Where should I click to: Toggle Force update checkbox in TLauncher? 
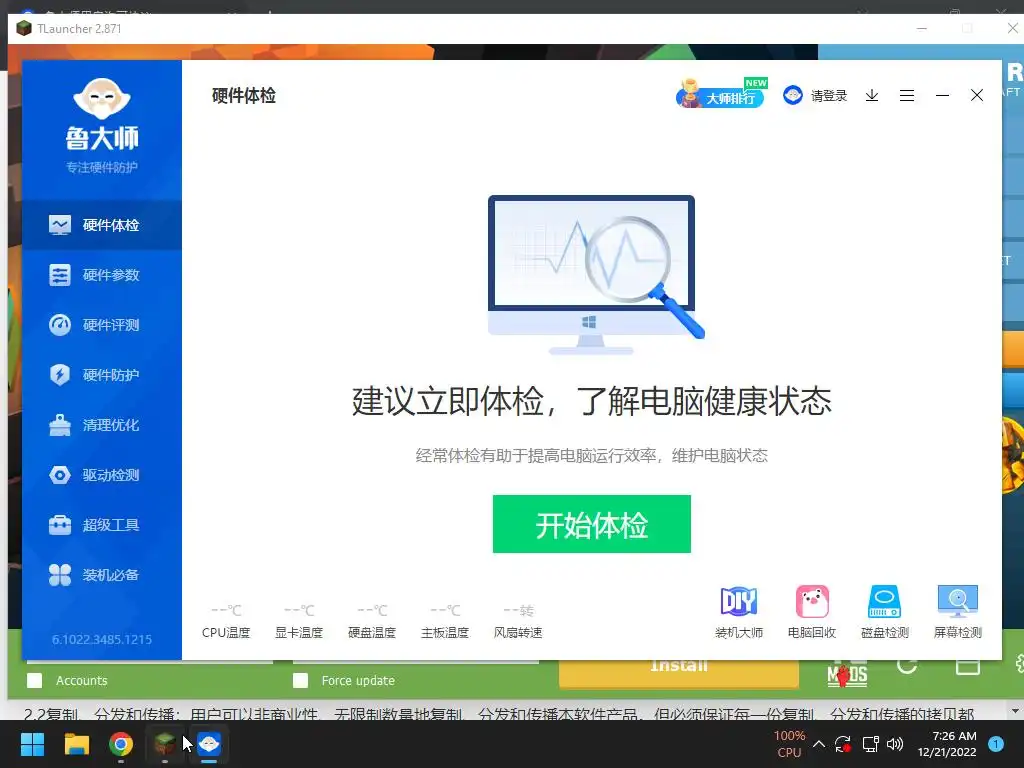coord(300,680)
